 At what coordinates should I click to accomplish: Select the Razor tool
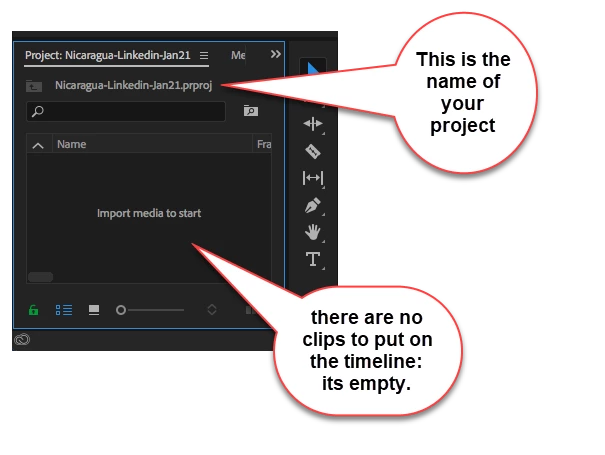[x=313, y=151]
